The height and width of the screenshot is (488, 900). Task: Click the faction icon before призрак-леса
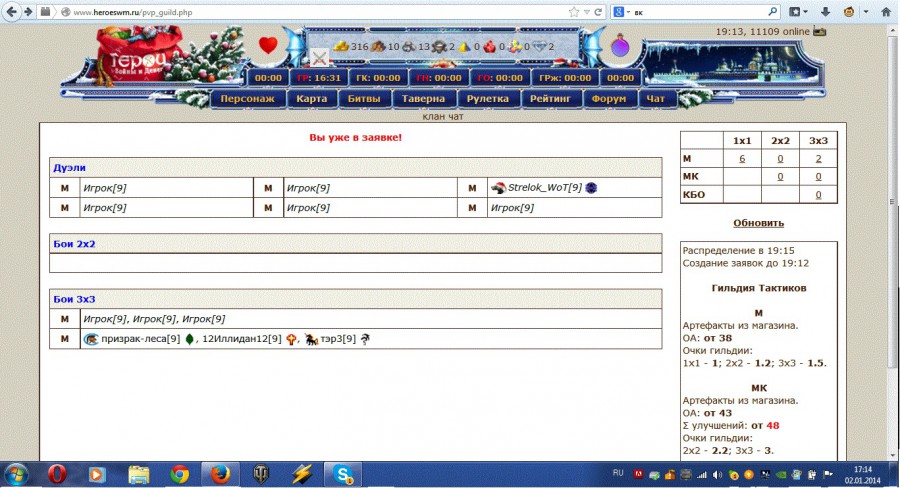pyautogui.click(x=91, y=340)
